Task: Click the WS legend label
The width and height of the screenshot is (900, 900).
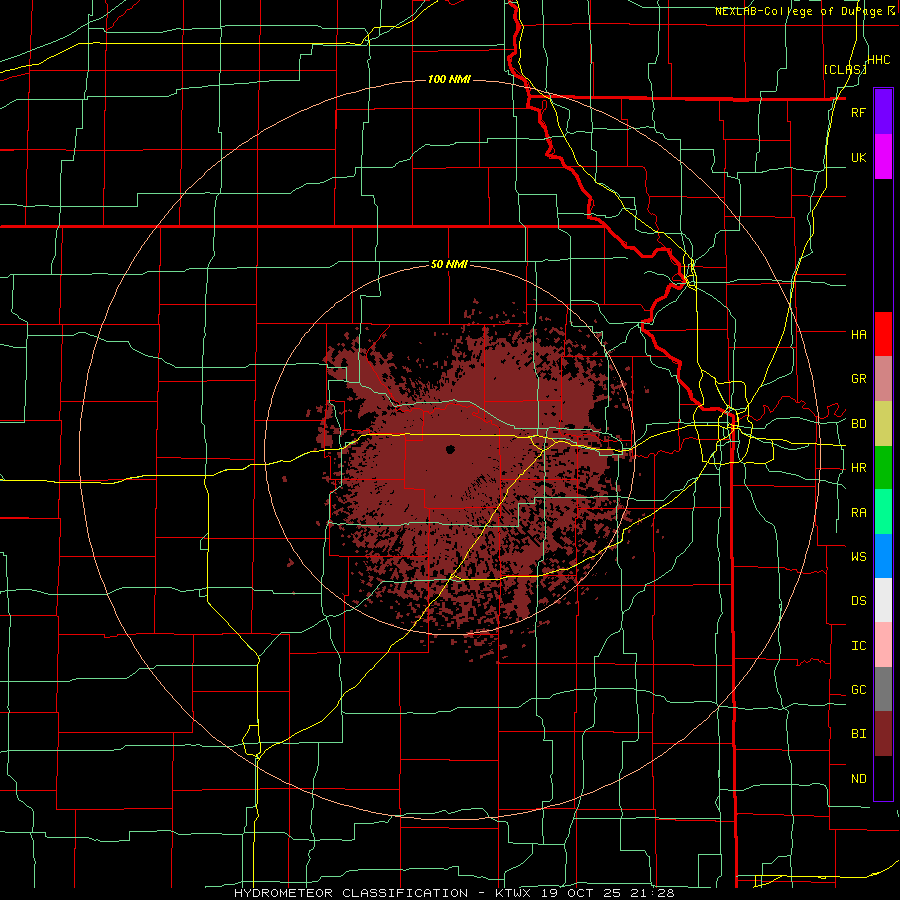Action: click(x=858, y=557)
